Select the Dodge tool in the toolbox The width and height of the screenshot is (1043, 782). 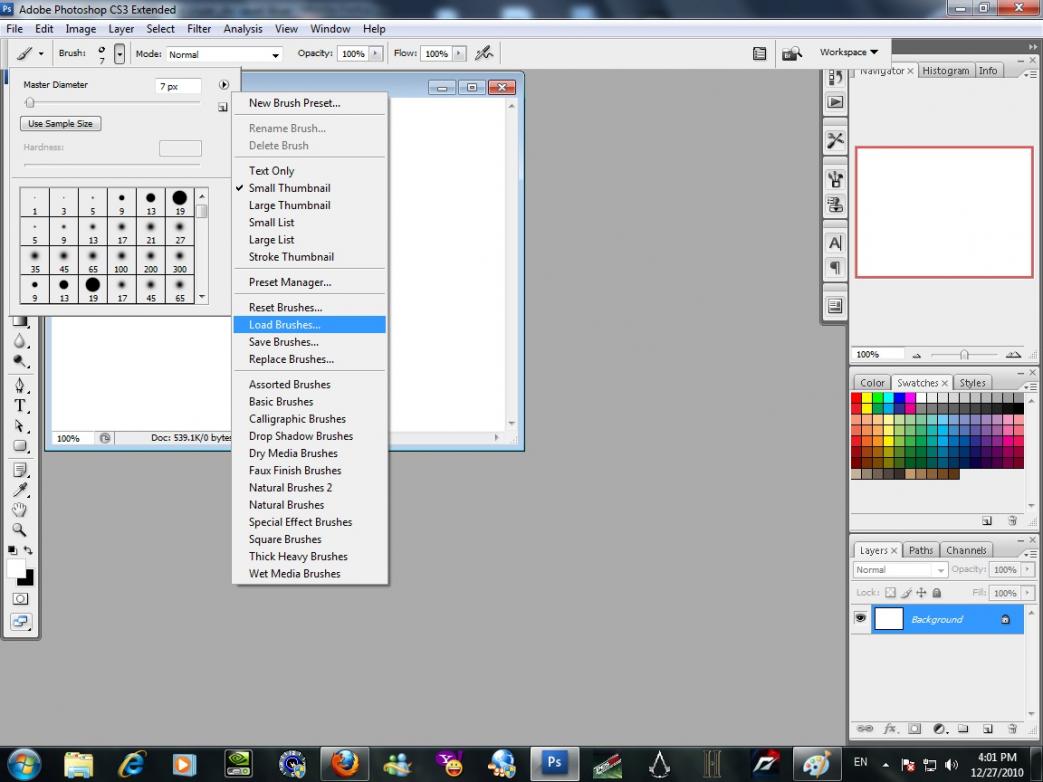(20, 361)
